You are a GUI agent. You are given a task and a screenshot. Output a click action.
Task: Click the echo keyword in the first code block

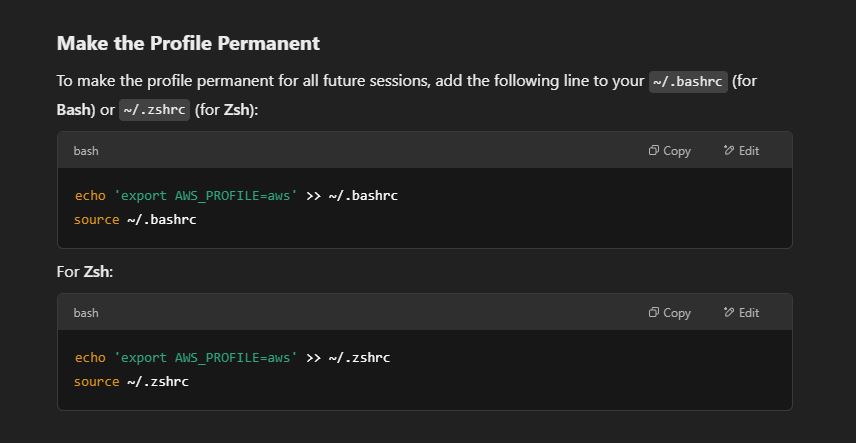[x=90, y=196]
